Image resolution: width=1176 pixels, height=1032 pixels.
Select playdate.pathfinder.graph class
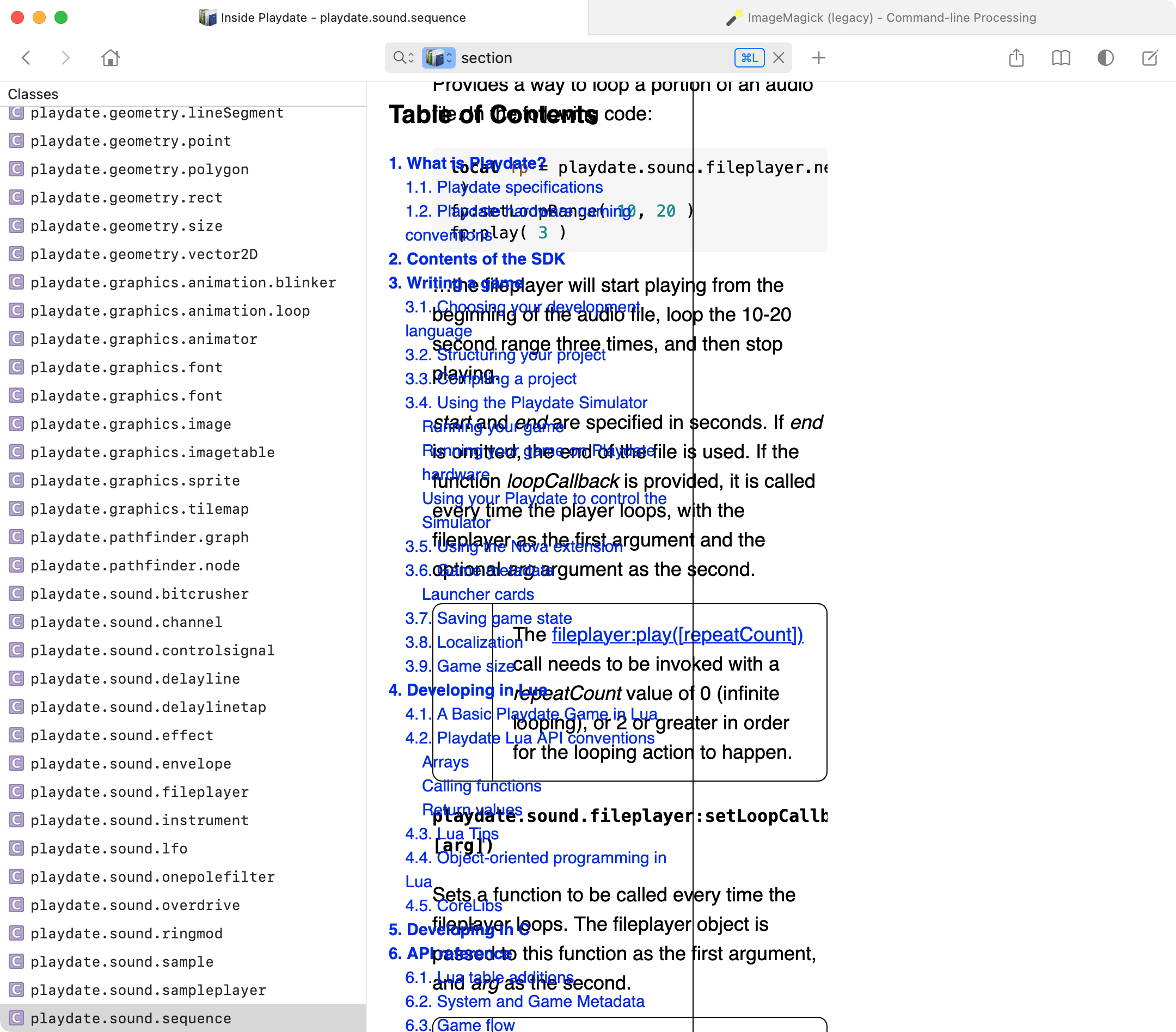(x=183, y=537)
